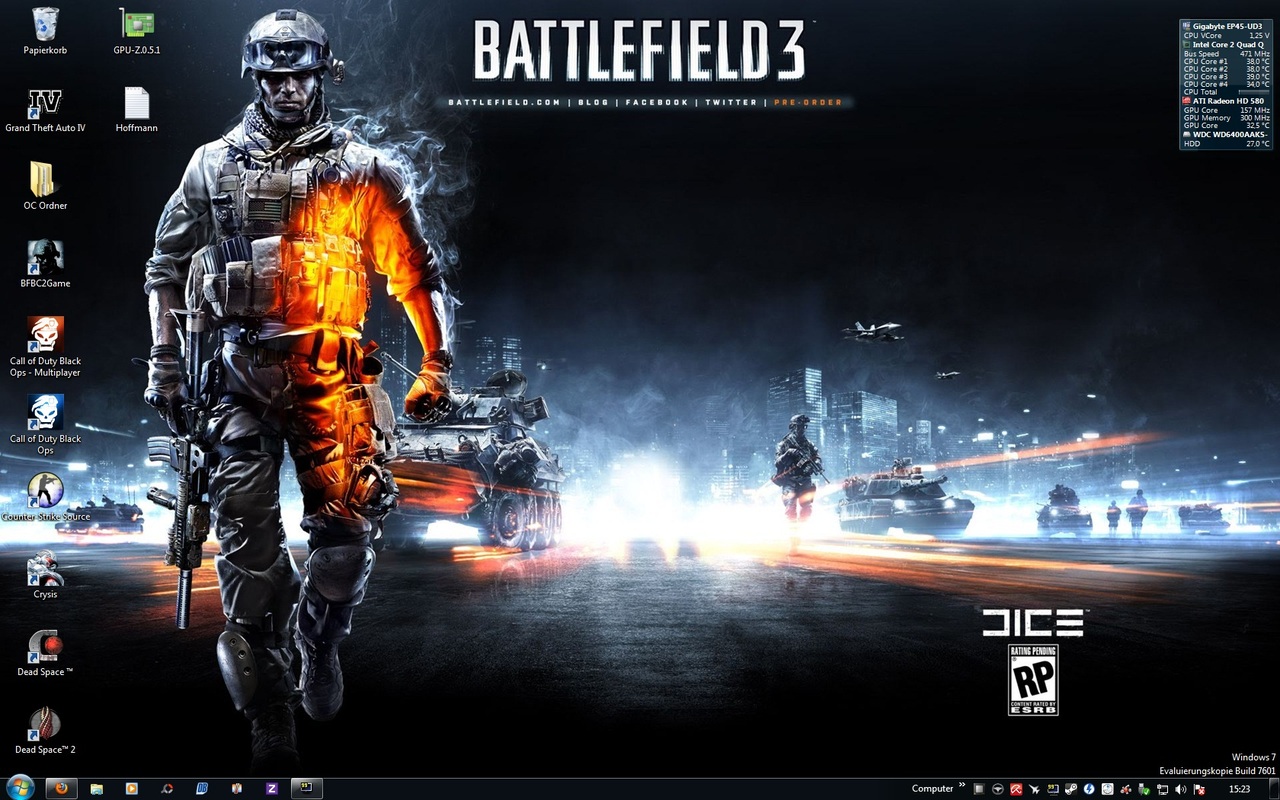
Task: Open Avira red umbrella tray icon
Action: click(1016, 789)
